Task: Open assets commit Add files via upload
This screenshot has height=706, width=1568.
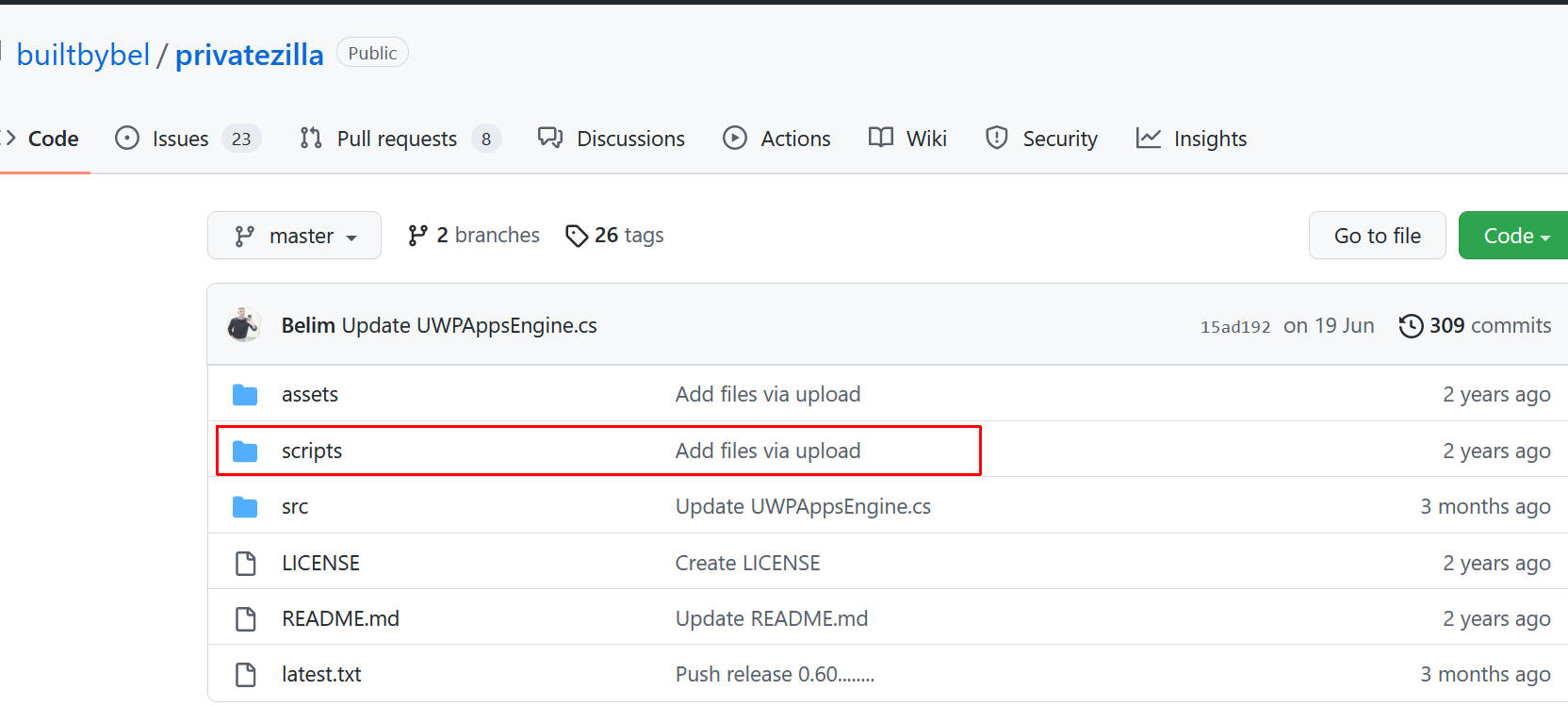Action: tap(768, 394)
